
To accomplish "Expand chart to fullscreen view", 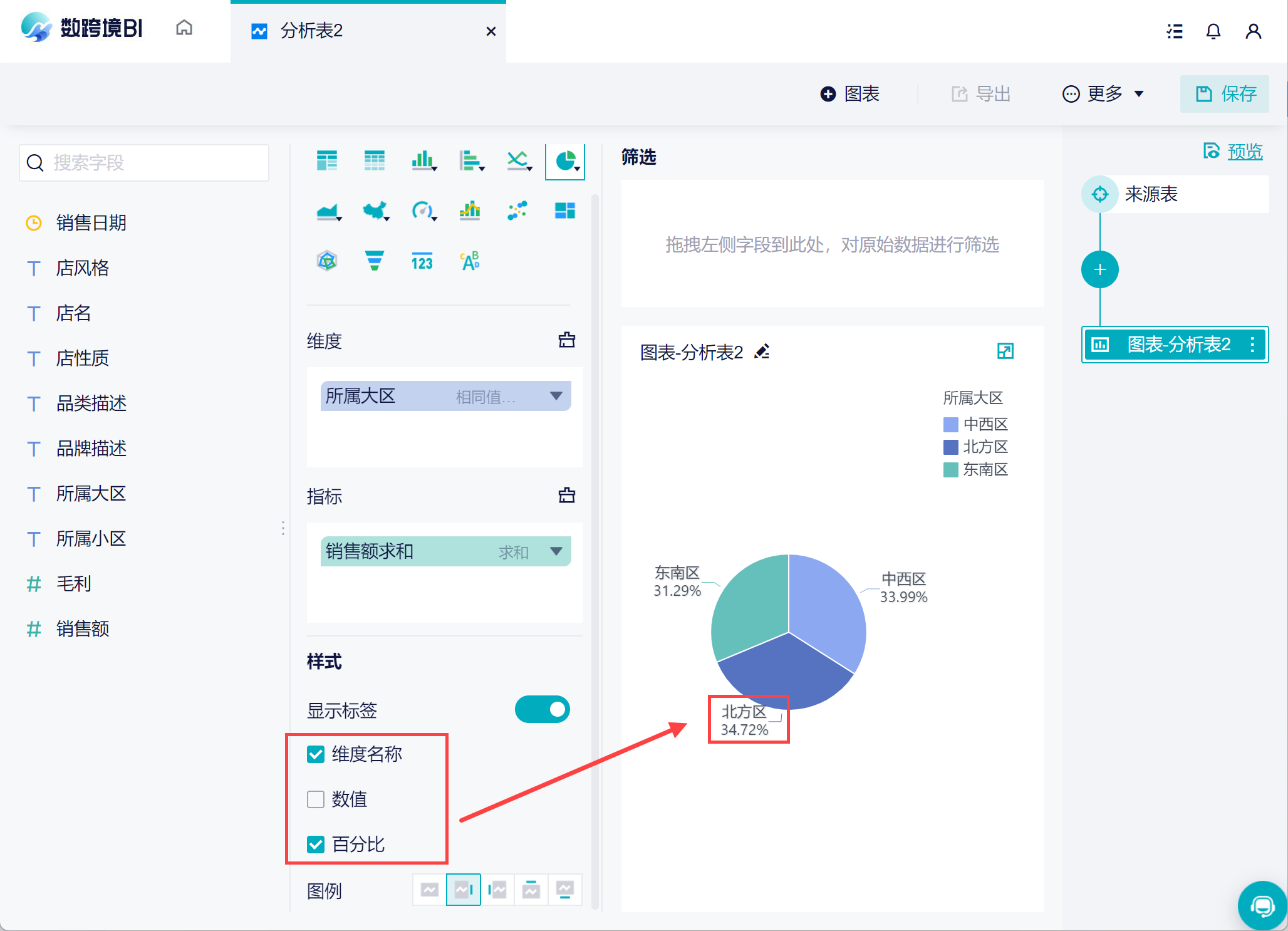I will click(x=1005, y=351).
